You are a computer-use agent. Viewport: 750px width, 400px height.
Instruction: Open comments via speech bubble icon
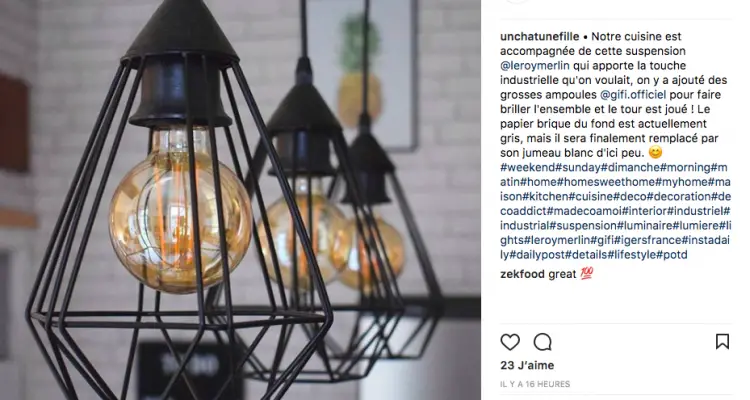click(542, 342)
